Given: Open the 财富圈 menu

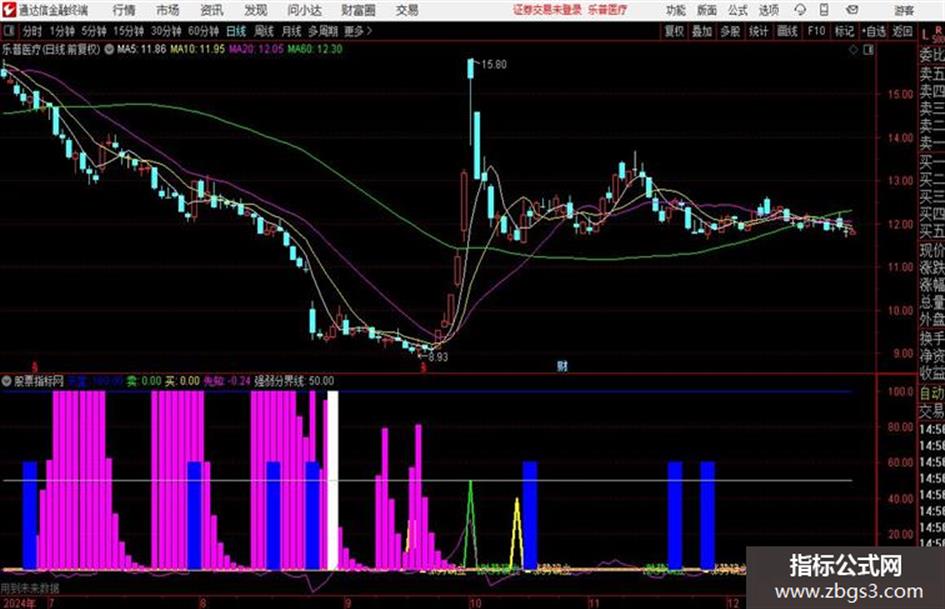Looking at the screenshot, I should 358,10.
